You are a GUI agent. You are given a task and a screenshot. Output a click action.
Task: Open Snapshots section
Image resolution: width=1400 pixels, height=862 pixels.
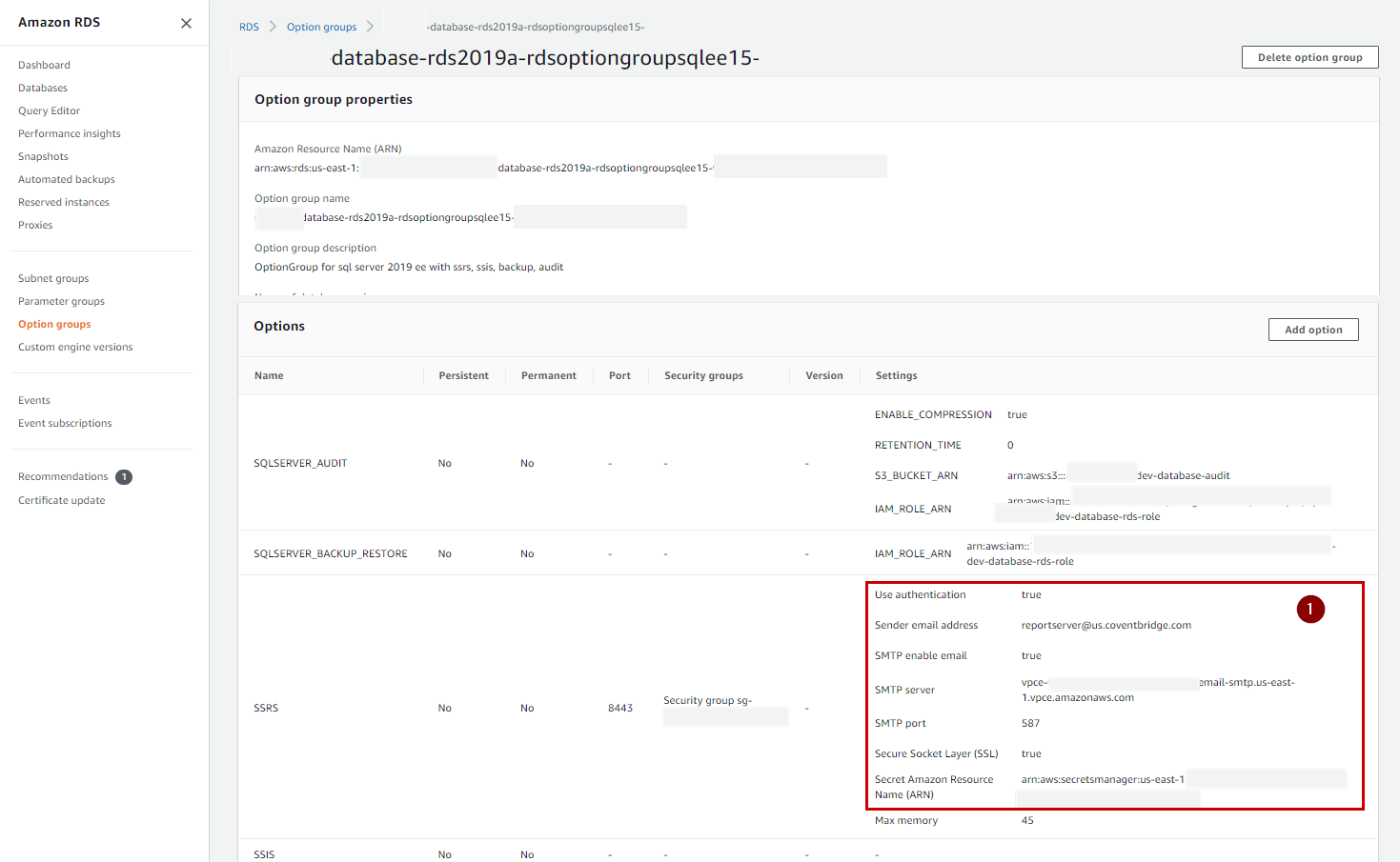(42, 155)
